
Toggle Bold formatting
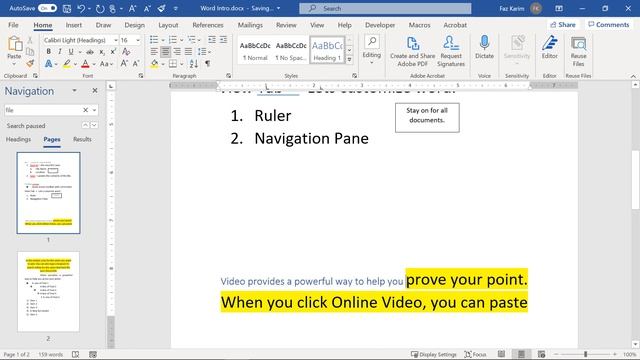[x=49, y=52]
